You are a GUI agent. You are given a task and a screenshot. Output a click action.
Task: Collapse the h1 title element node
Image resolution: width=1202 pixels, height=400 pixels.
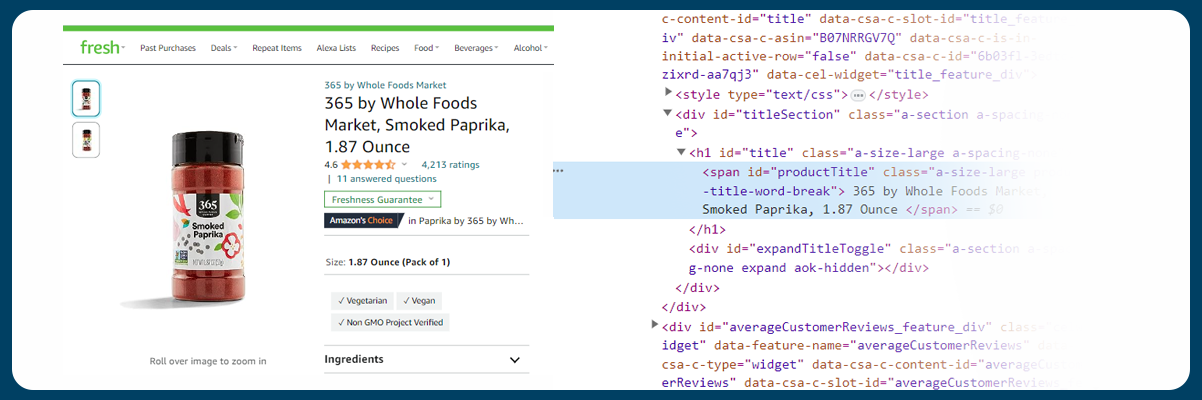[682, 153]
